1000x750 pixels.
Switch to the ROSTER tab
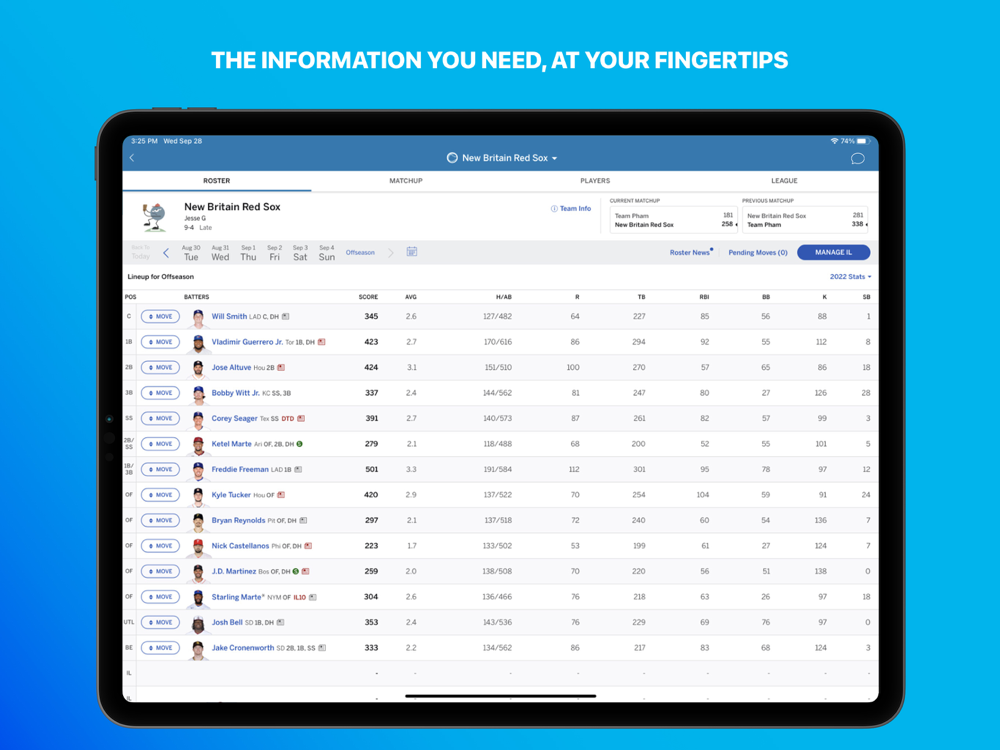217,180
